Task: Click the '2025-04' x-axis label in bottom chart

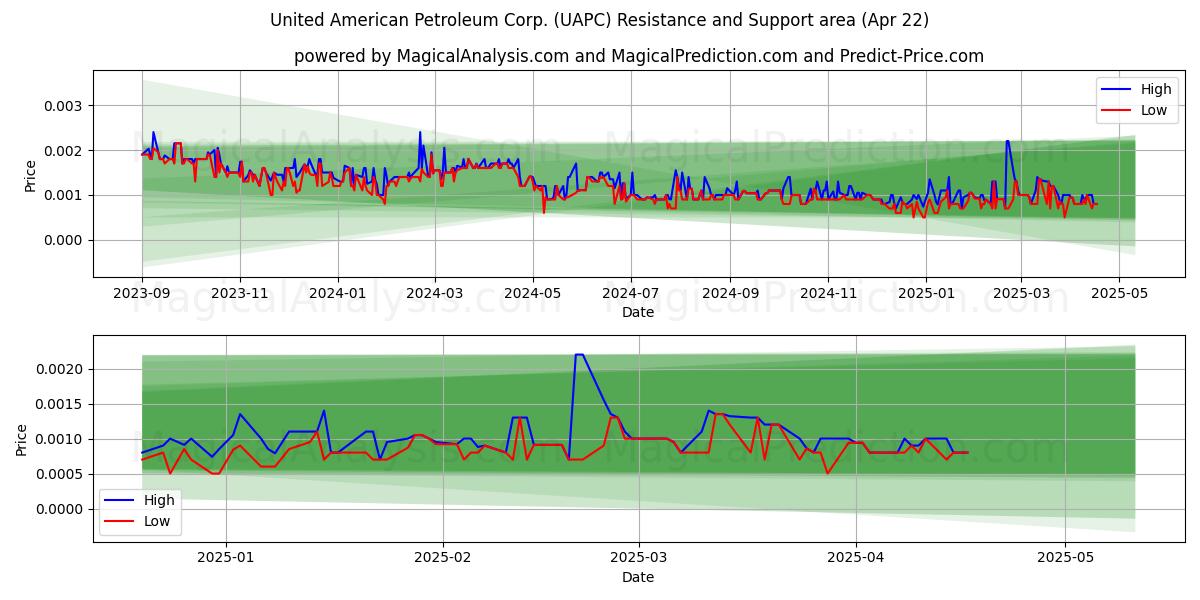Action: (x=856, y=558)
